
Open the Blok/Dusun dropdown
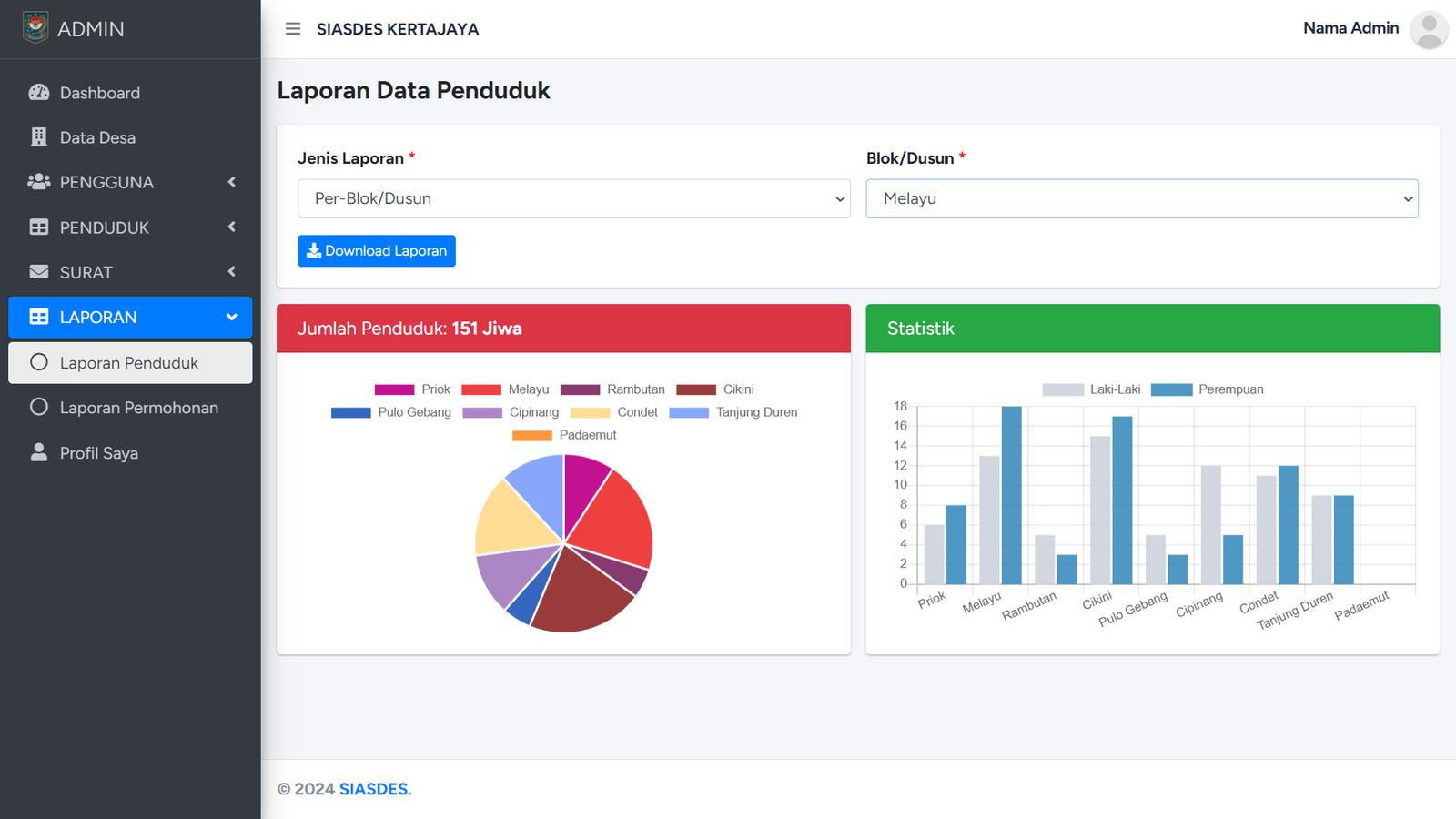pos(1141,198)
